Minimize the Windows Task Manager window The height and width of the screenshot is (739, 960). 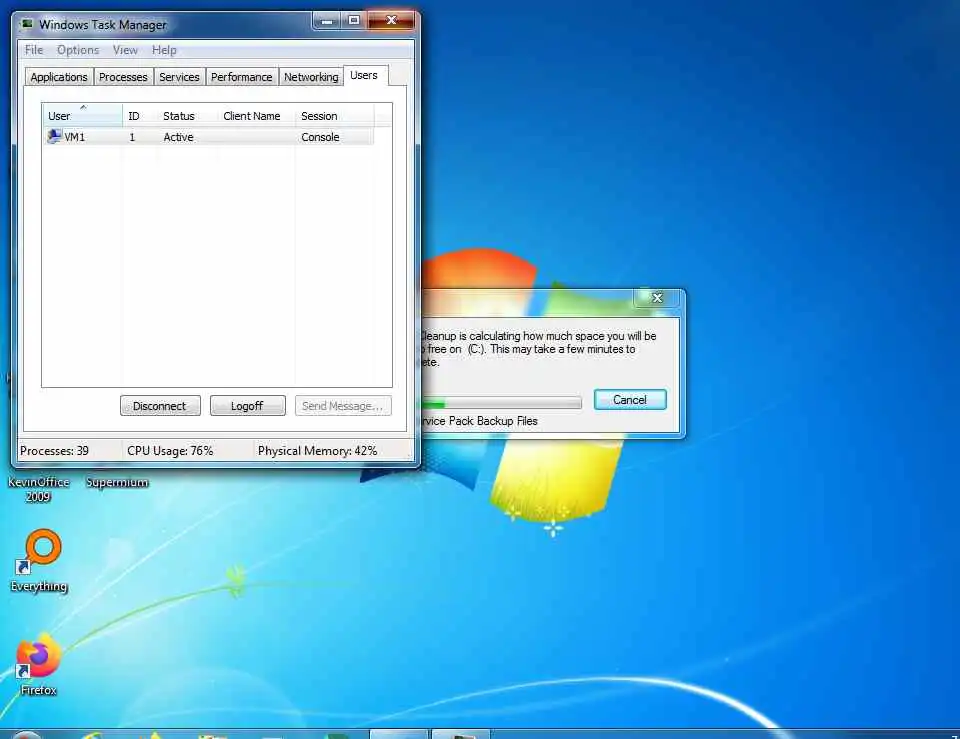[x=327, y=21]
